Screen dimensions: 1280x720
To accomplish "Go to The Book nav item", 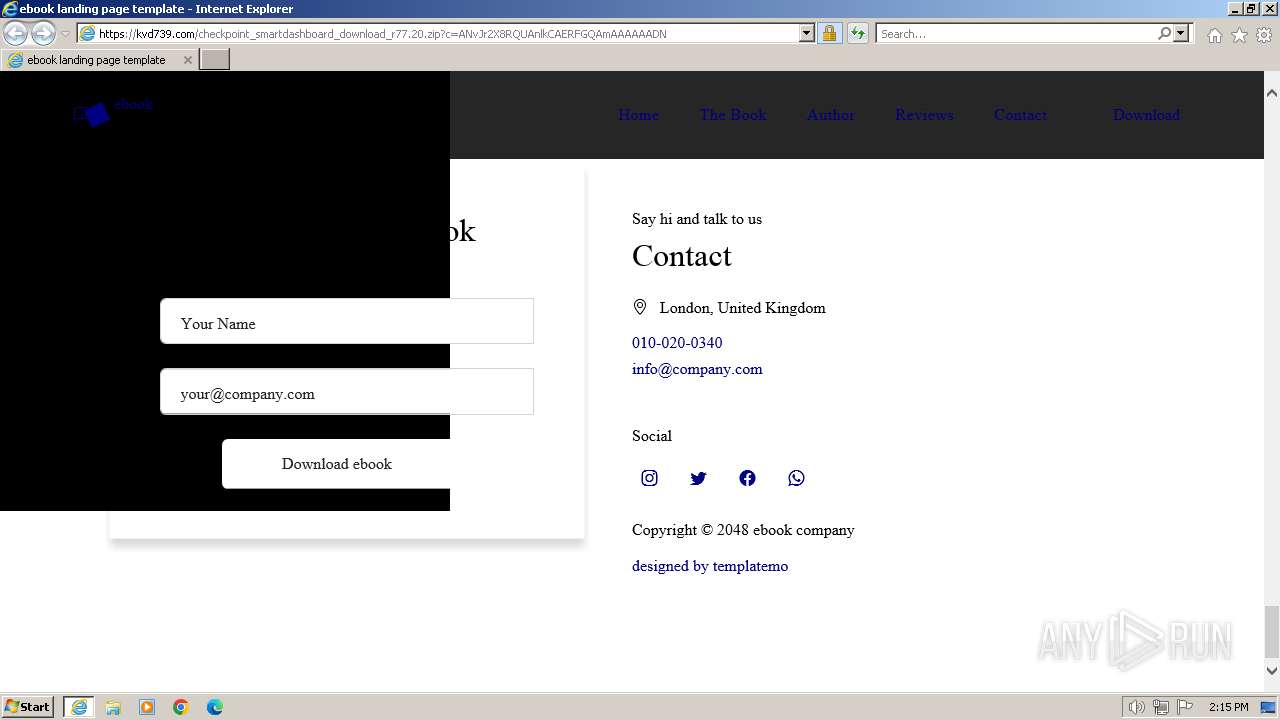I will tap(733, 115).
